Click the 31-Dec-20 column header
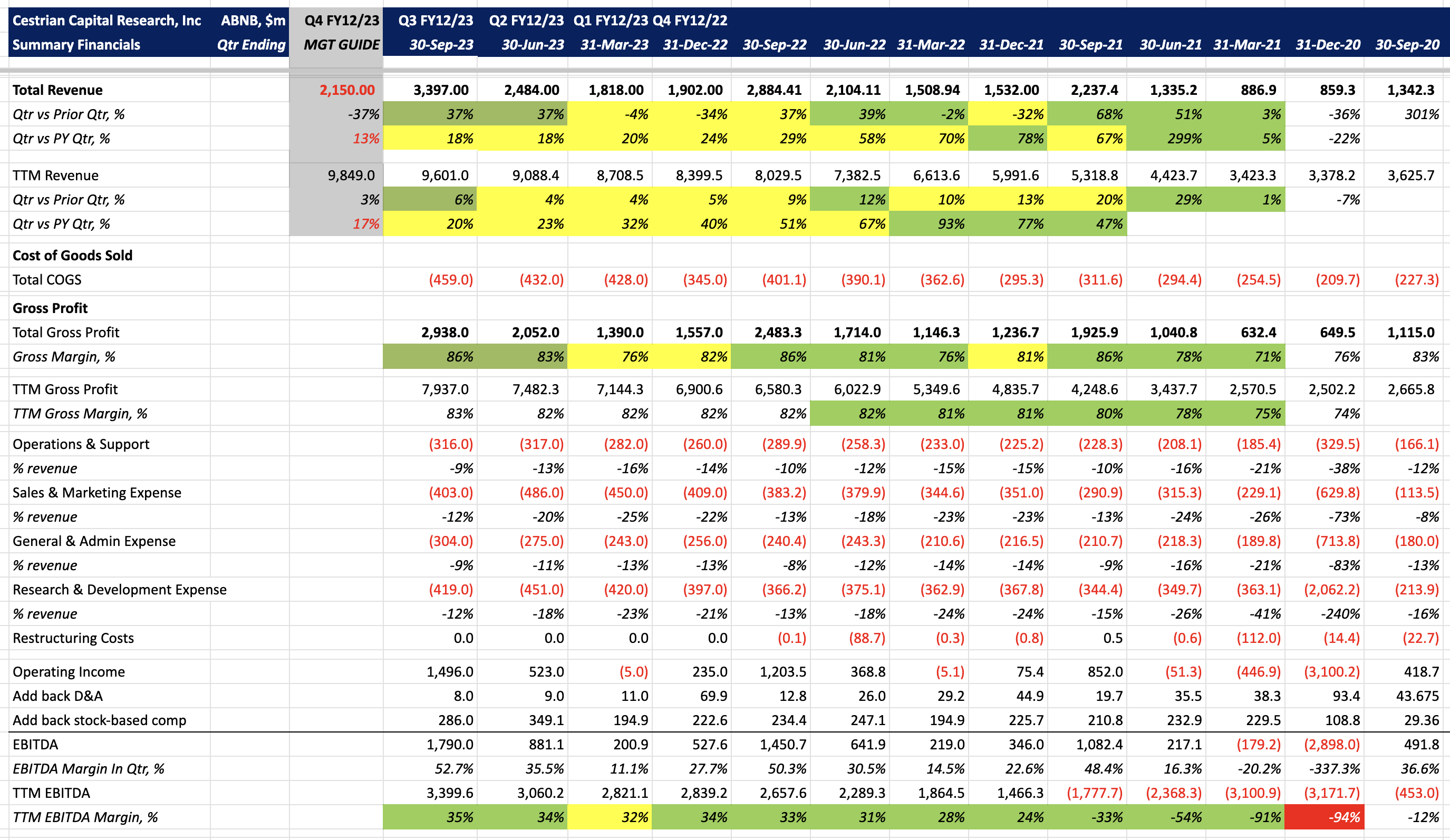 tap(1328, 45)
